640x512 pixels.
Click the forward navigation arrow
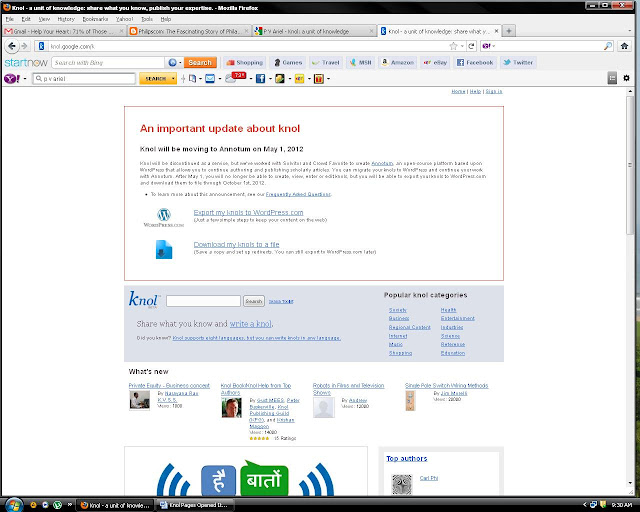pos(24,46)
